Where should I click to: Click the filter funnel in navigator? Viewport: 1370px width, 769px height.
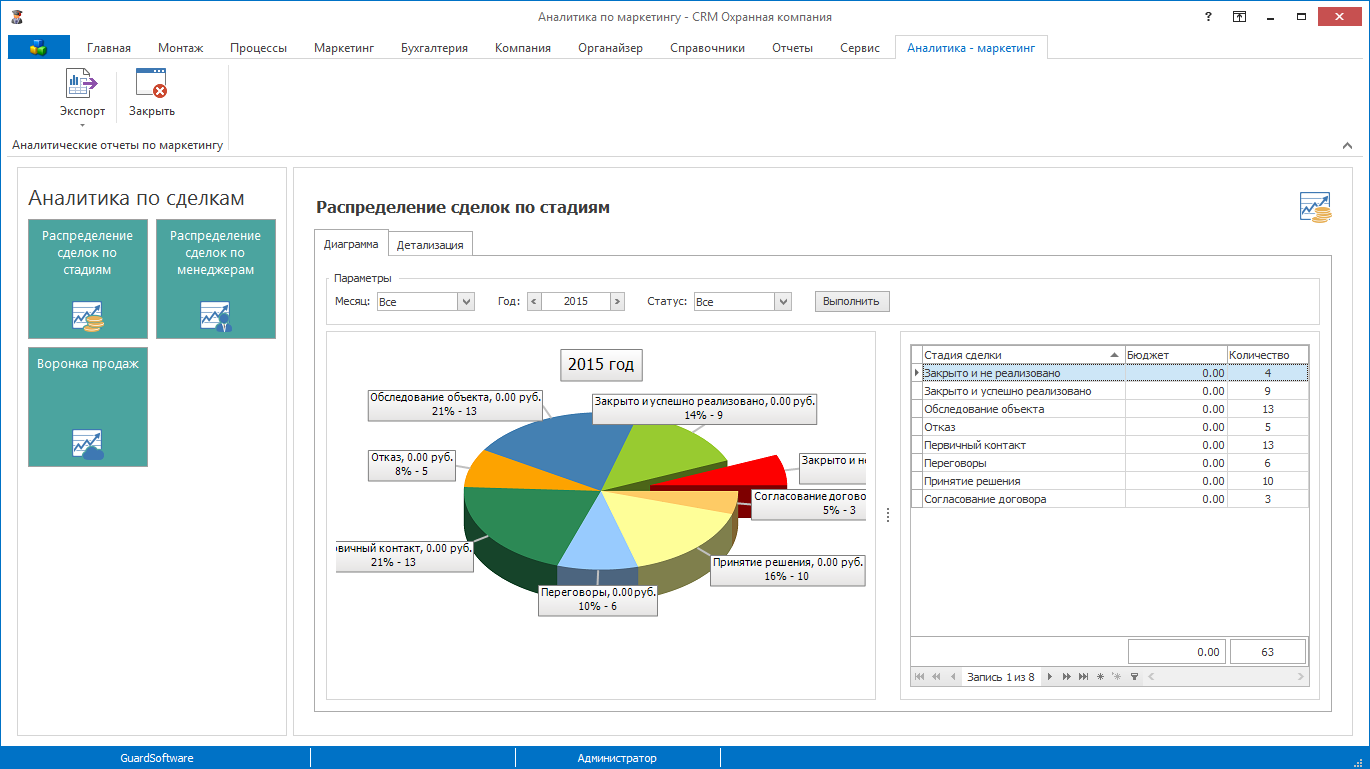[x=1134, y=677]
